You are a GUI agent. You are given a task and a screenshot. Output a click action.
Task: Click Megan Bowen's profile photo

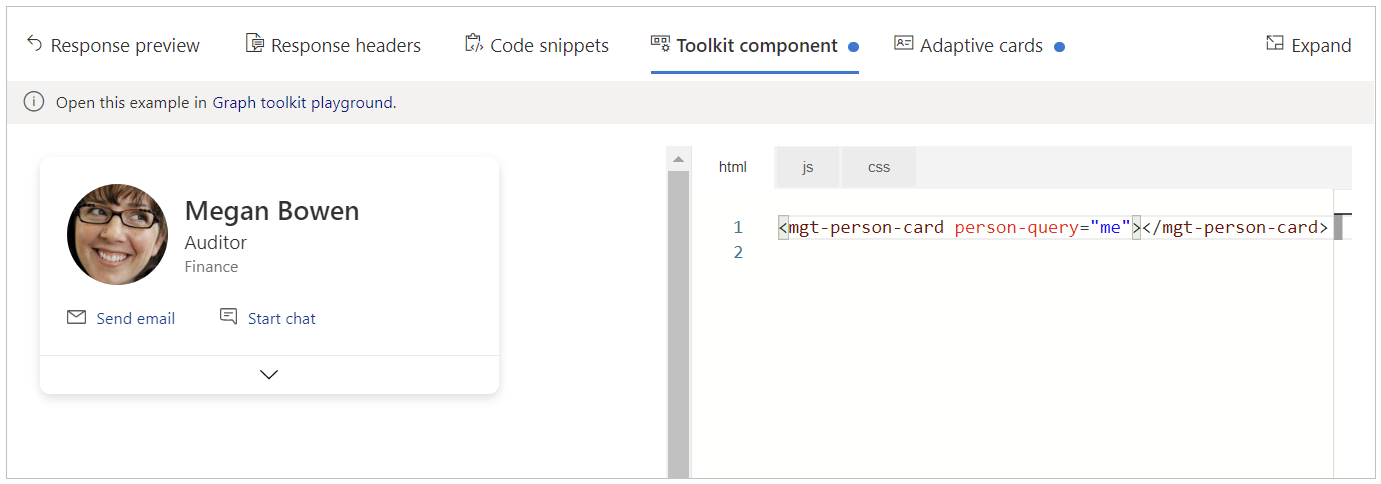point(117,234)
